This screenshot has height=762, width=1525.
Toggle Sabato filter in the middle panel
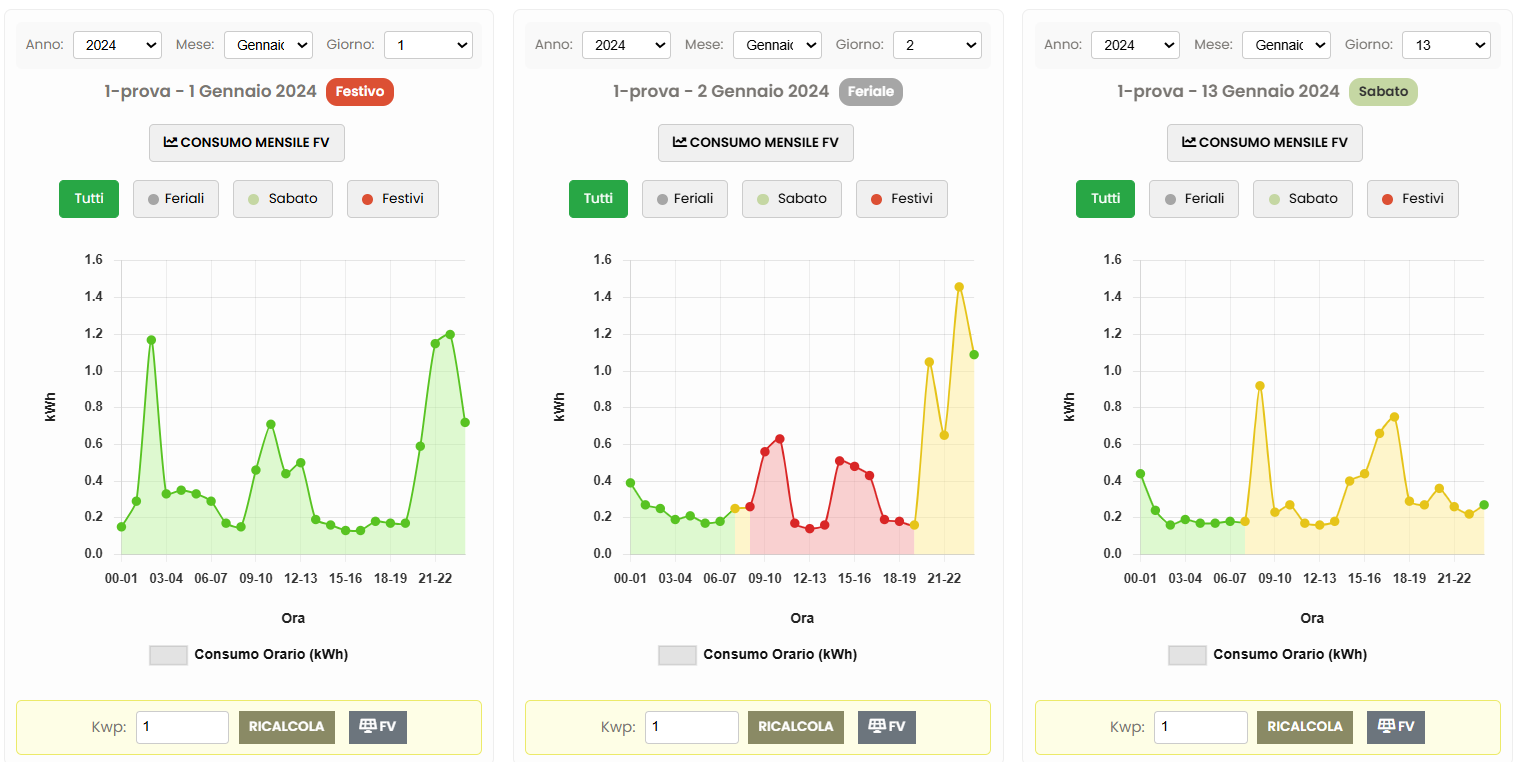click(791, 199)
